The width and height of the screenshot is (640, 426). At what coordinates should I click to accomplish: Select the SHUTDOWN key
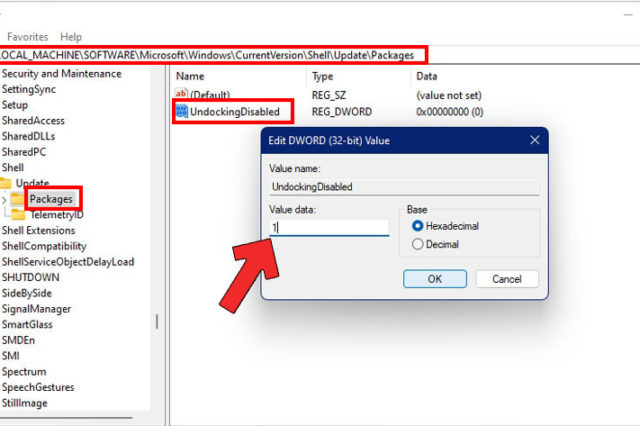[x=31, y=277]
